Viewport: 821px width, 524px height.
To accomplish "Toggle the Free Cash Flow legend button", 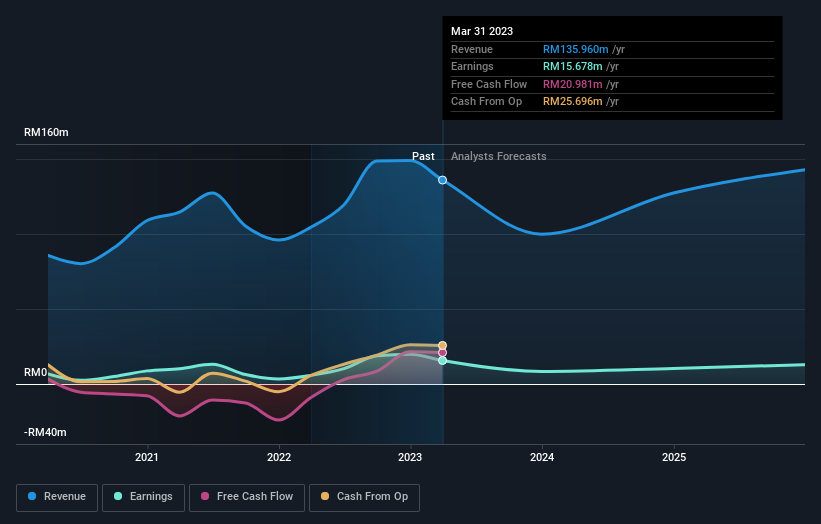I will coord(247,497).
